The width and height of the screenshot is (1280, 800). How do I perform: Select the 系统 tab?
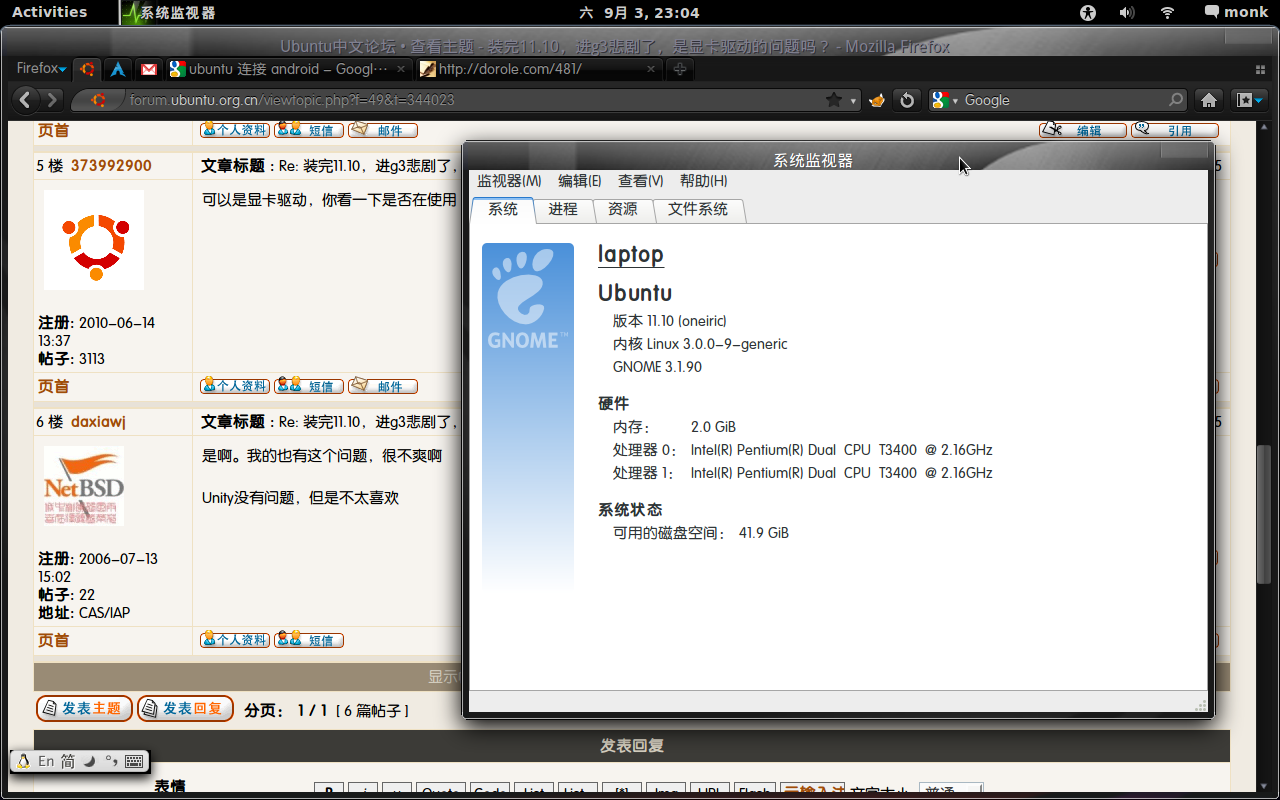(x=503, y=209)
